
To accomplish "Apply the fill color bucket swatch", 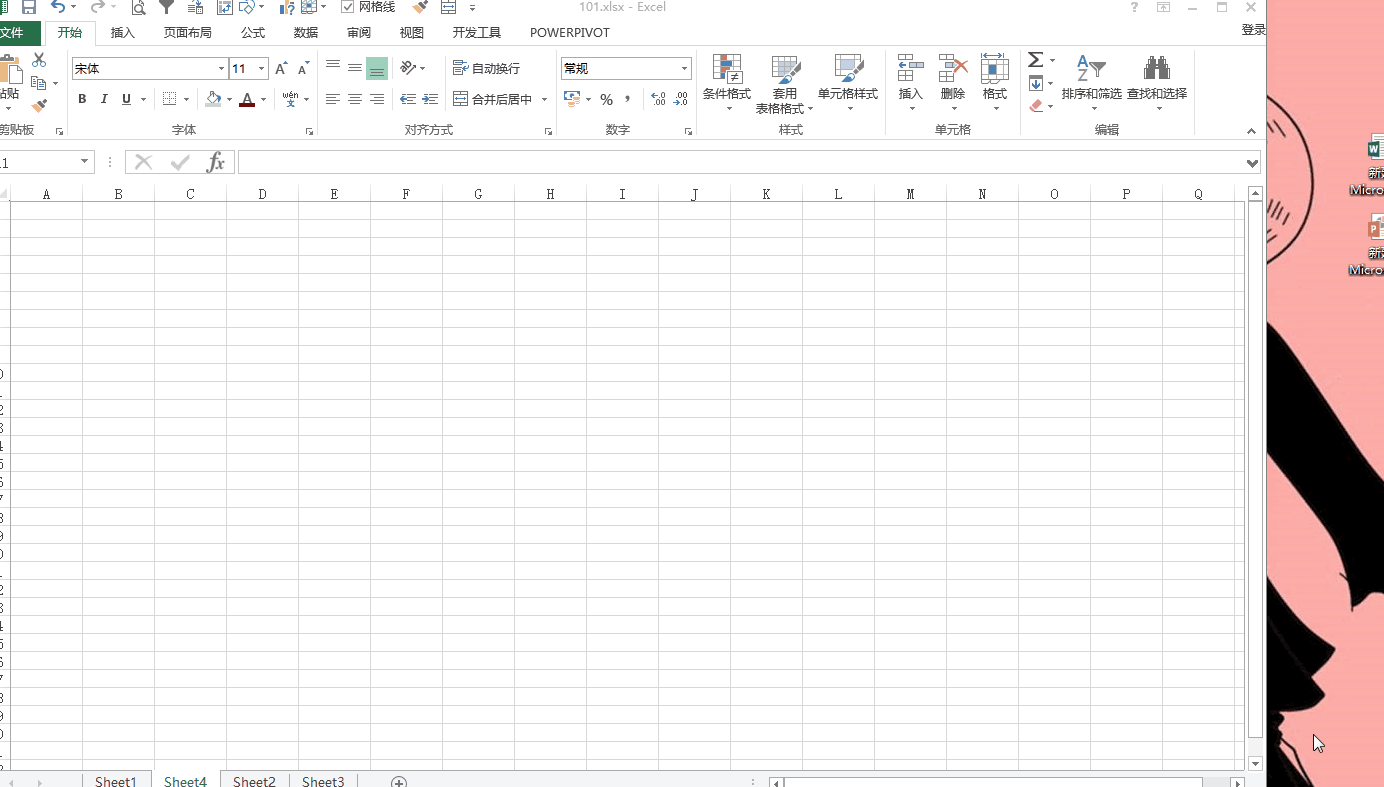I will [x=213, y=99].
